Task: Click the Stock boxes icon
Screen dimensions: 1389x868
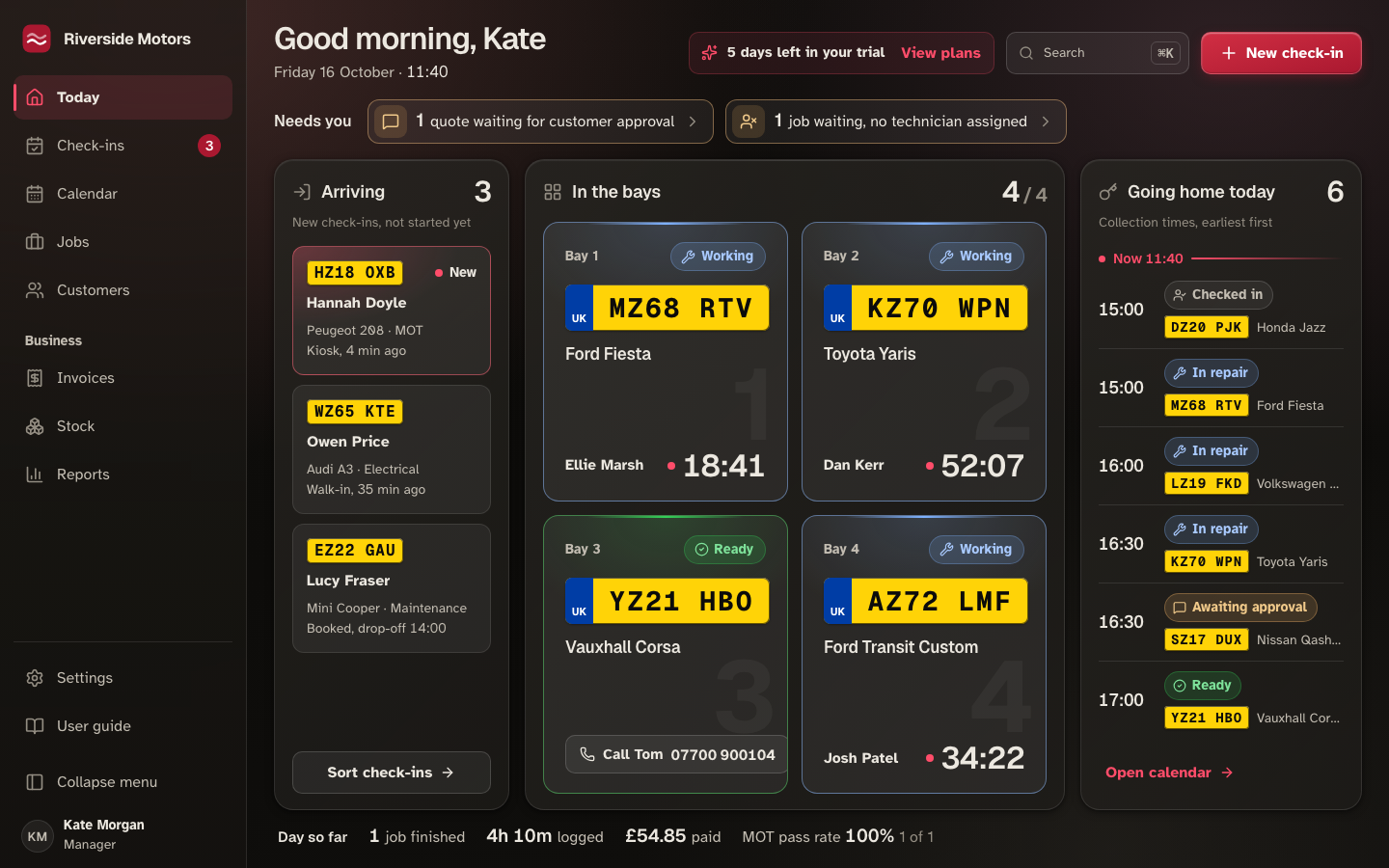Action: coord(35,426)
